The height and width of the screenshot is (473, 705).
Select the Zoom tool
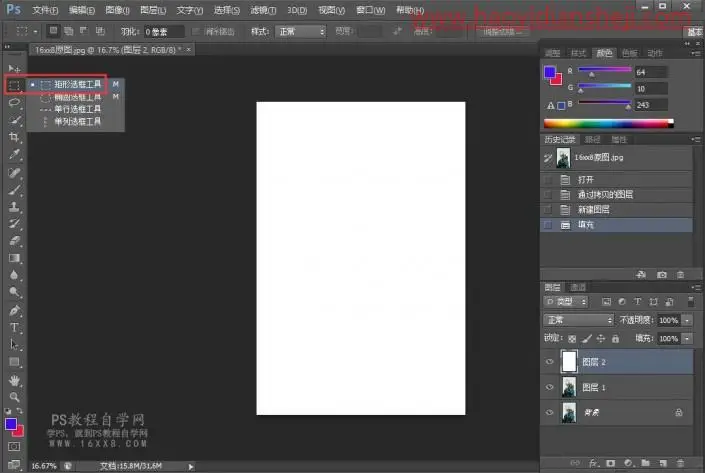14,397
